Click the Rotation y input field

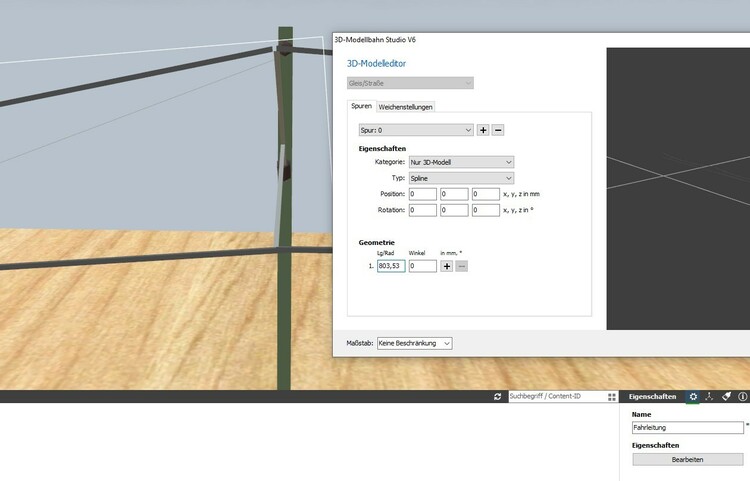pyautogui.click(x=454, y=210)
